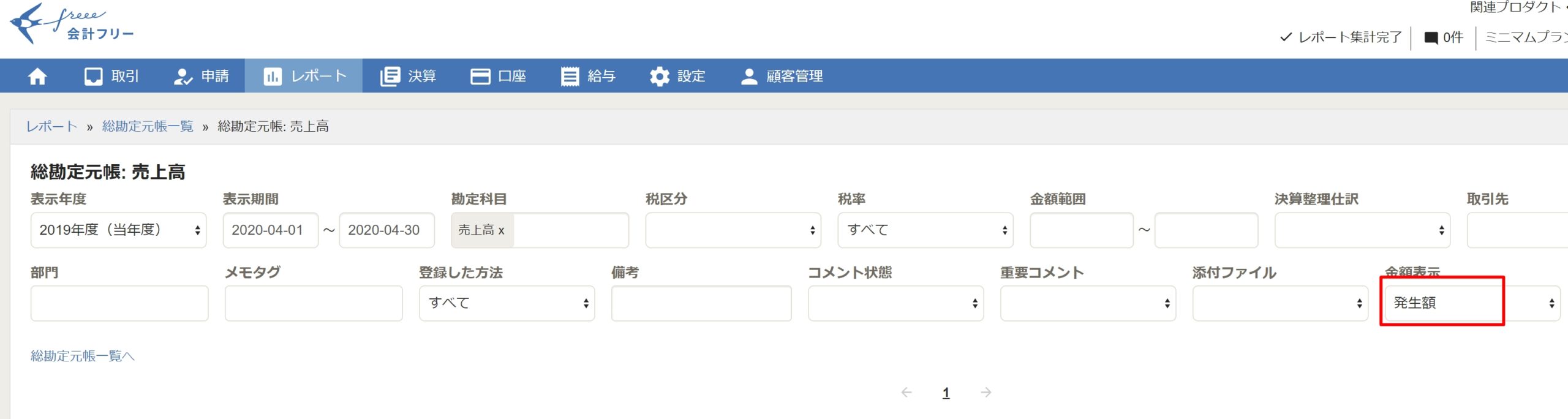
Task: Click the 総勘定元帳一覧 breadcrumb link
Action: click(148, 126)
